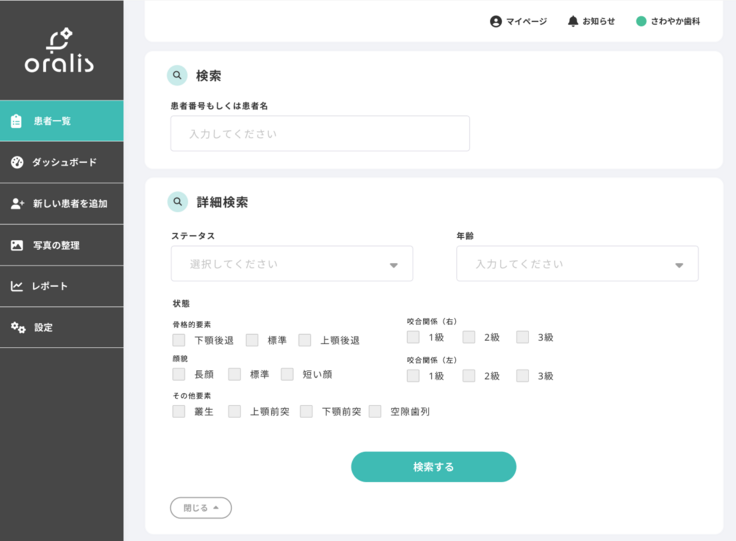The image size is (736, 541).
Task: Select 3級 for 咬合関係（右）
Action: point(523,337)
